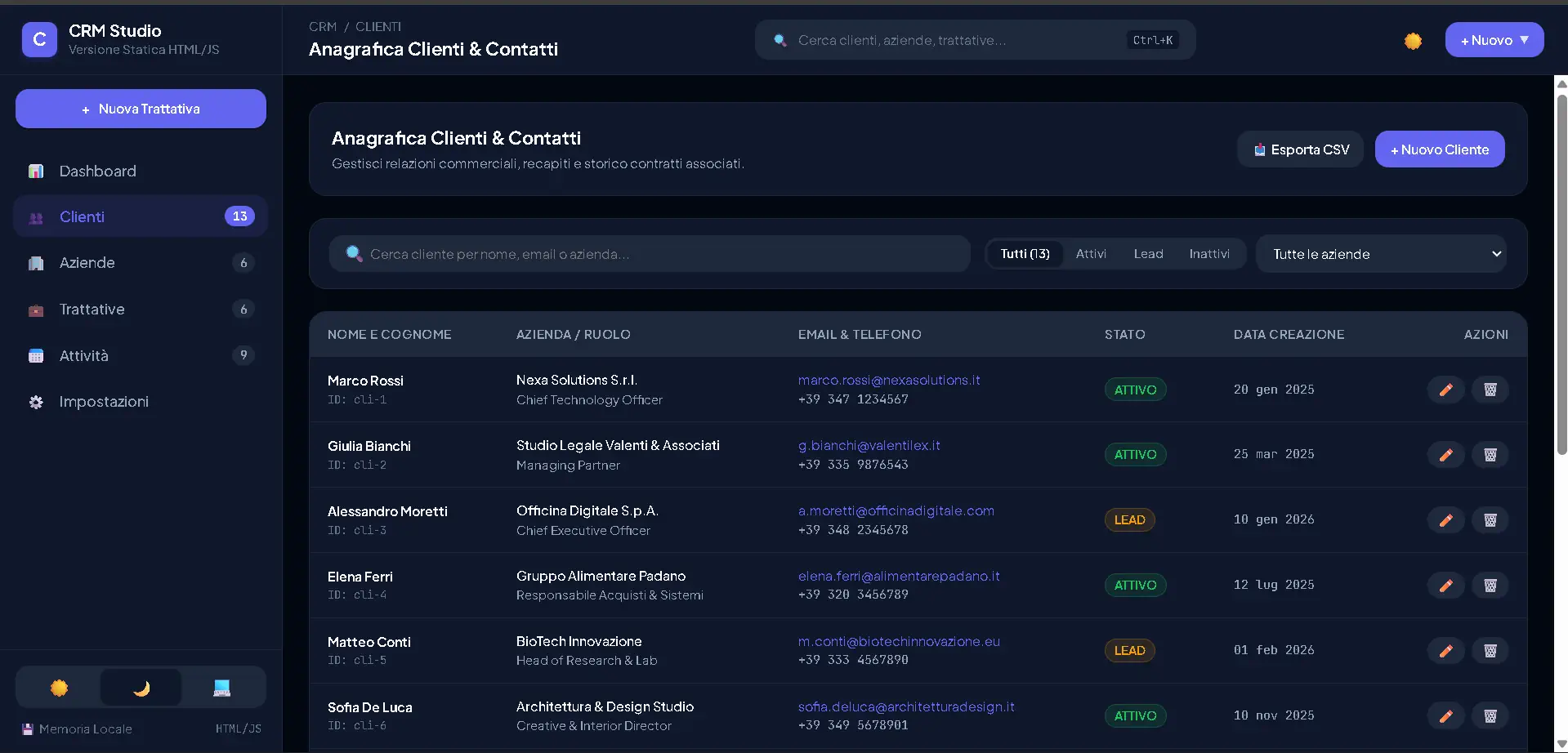Edit Matteo Conti with the pencil icon
This screenshot has height=753, width=1568.
[x=1445, y=651]
